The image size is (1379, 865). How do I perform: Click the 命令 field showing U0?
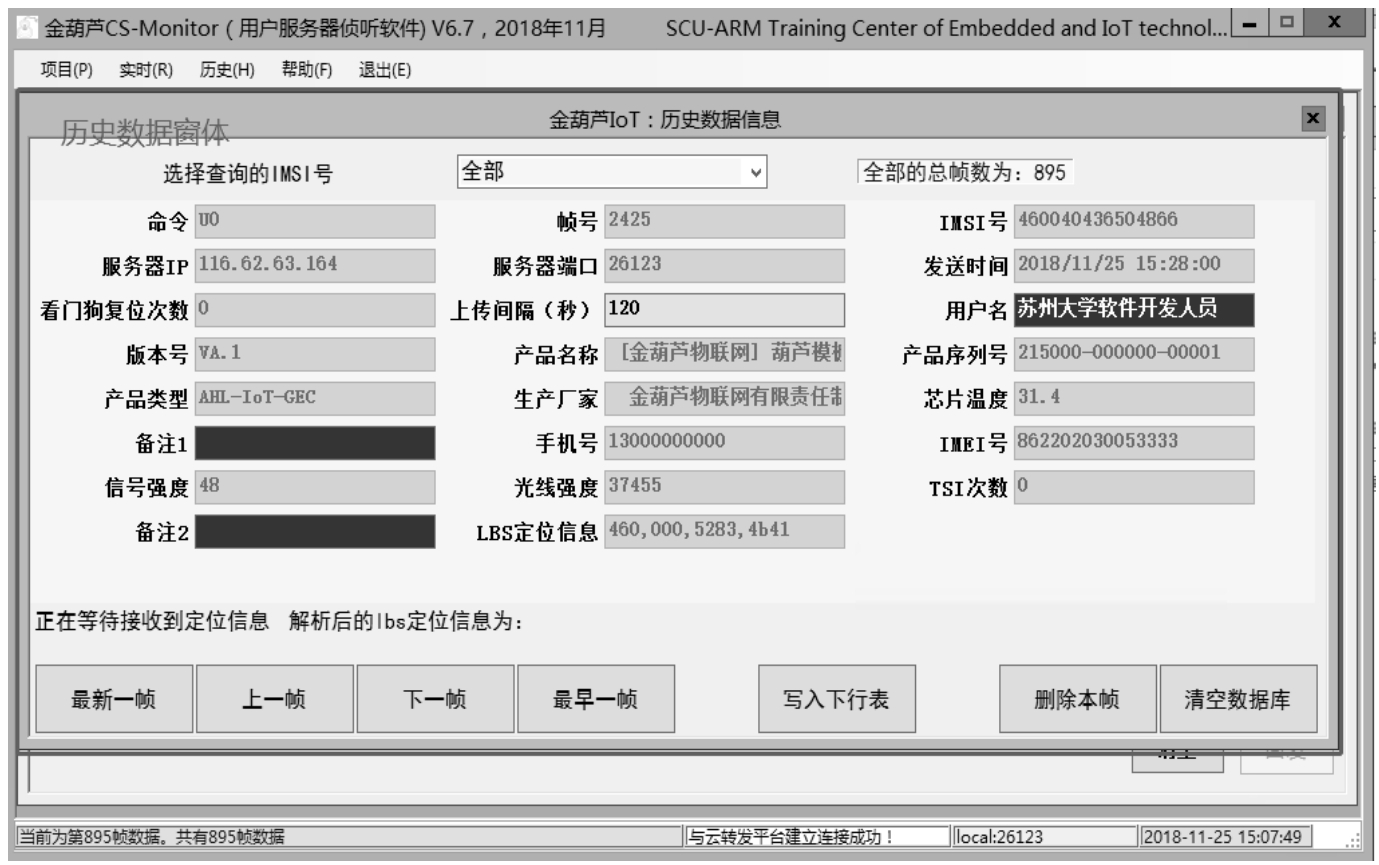[x=315, y=221]
